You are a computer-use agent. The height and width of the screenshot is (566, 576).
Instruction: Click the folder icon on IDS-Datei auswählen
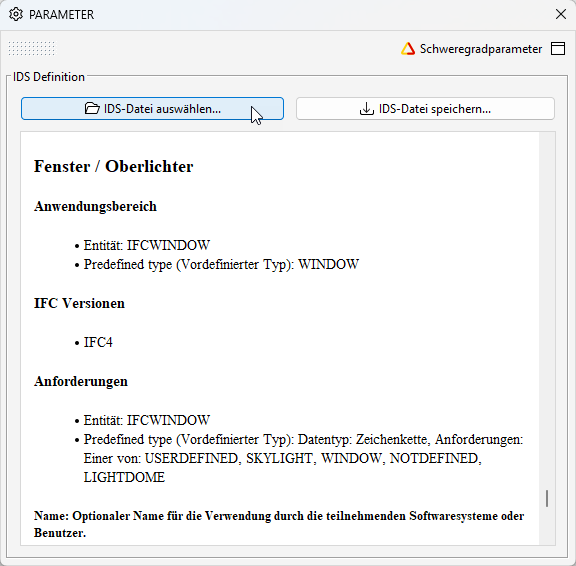(x=92, y=108)
